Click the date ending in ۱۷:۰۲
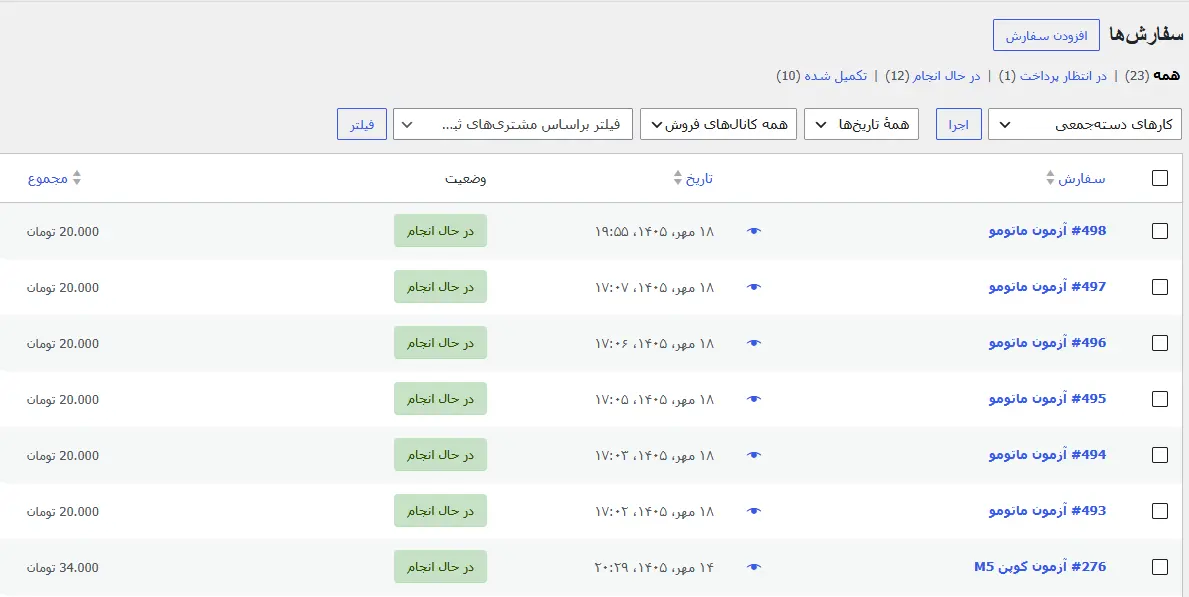Viewport: 1189px width, 597px height. coord(654,511)
